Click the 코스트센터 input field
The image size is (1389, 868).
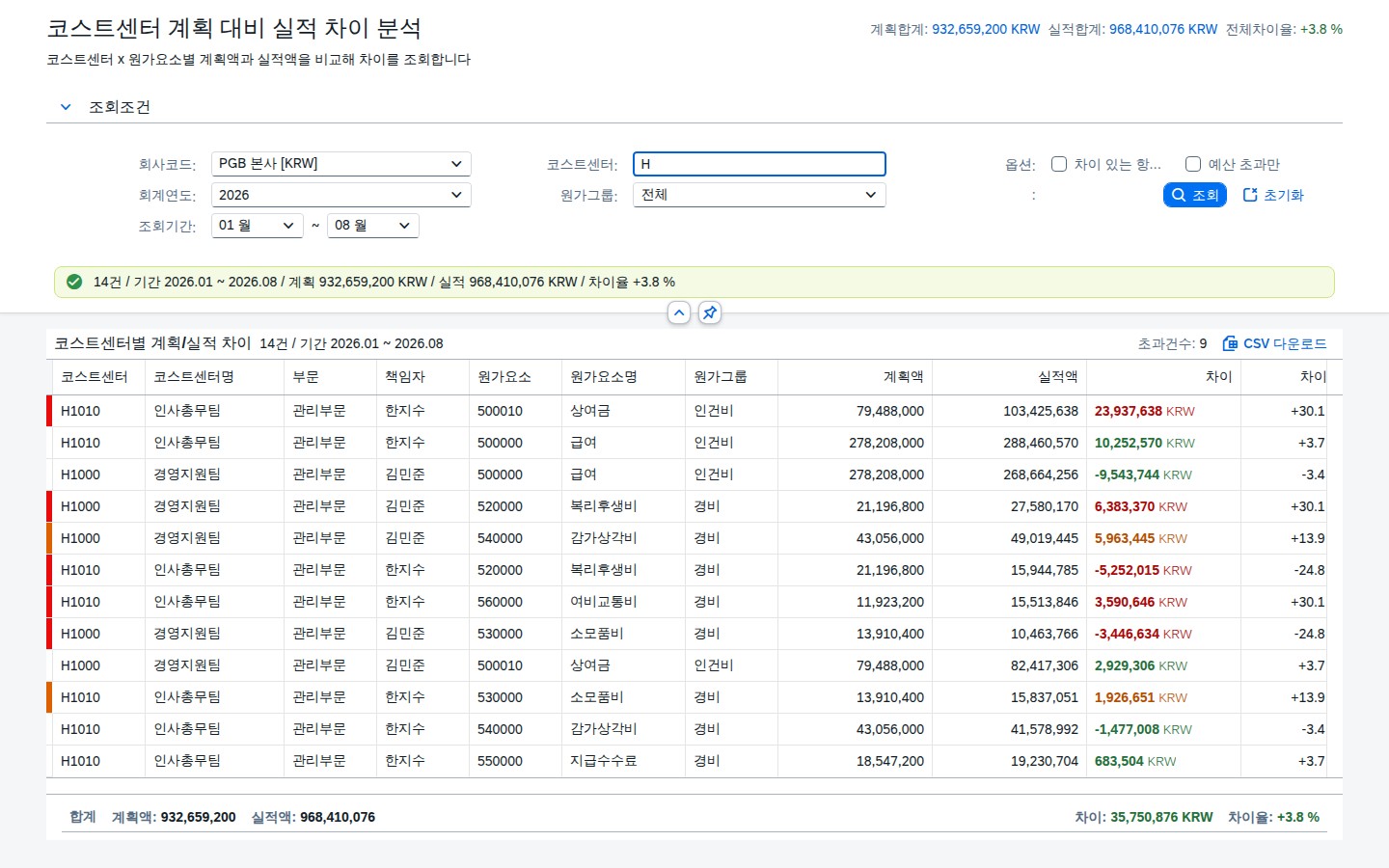(759, 164)
